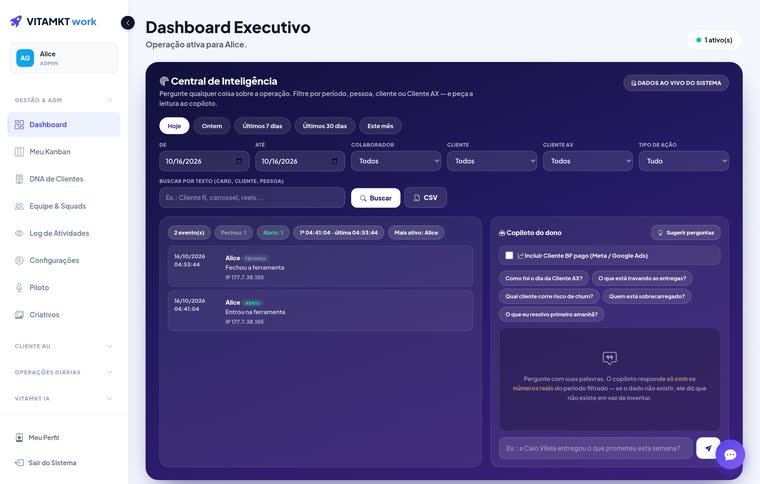This screenshot has width=760, height=484.
Task: Ask 'O que está travando as entregas?'
Action: pos(642,278)
